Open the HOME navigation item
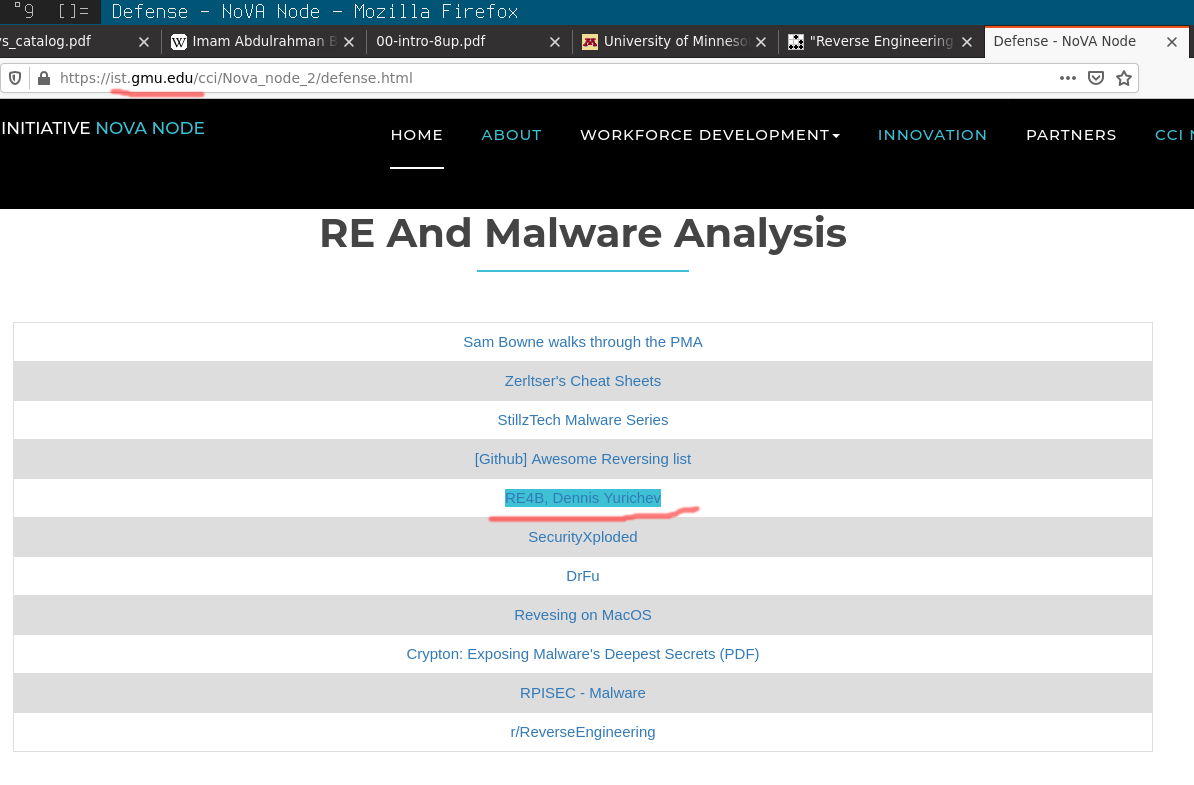 pos(417,135)
